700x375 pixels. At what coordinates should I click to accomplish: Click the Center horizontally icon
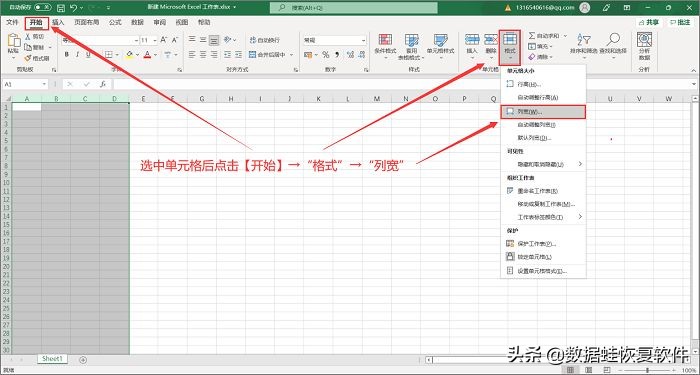(203, 54)
